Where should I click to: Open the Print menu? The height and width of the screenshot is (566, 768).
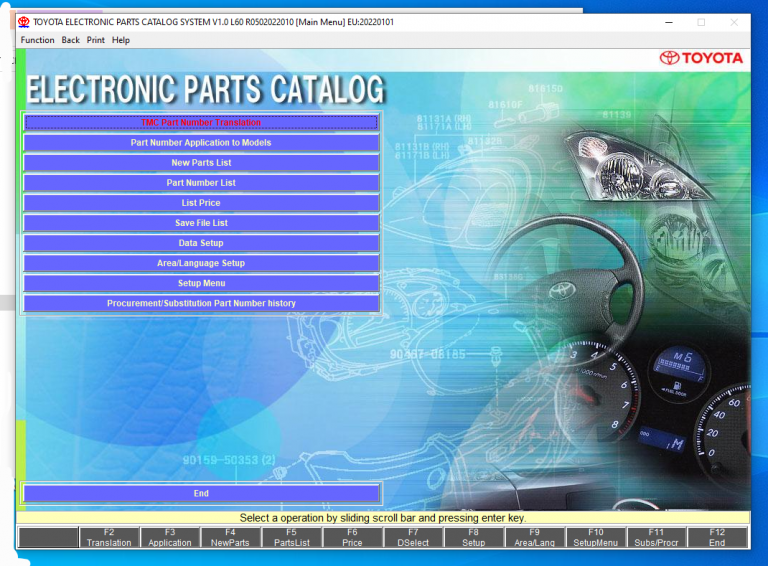[x=96, y=40]
